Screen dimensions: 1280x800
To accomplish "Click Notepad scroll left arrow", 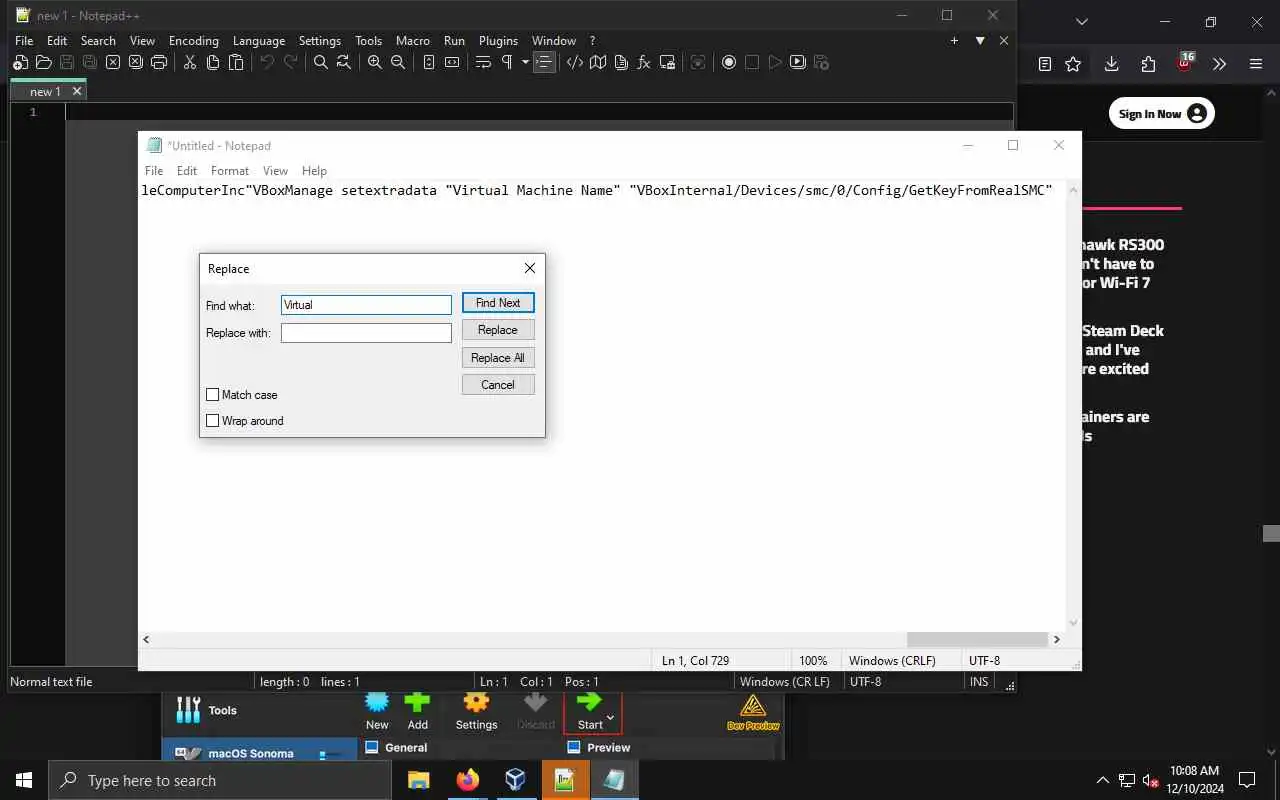I will tap(146, 639).
